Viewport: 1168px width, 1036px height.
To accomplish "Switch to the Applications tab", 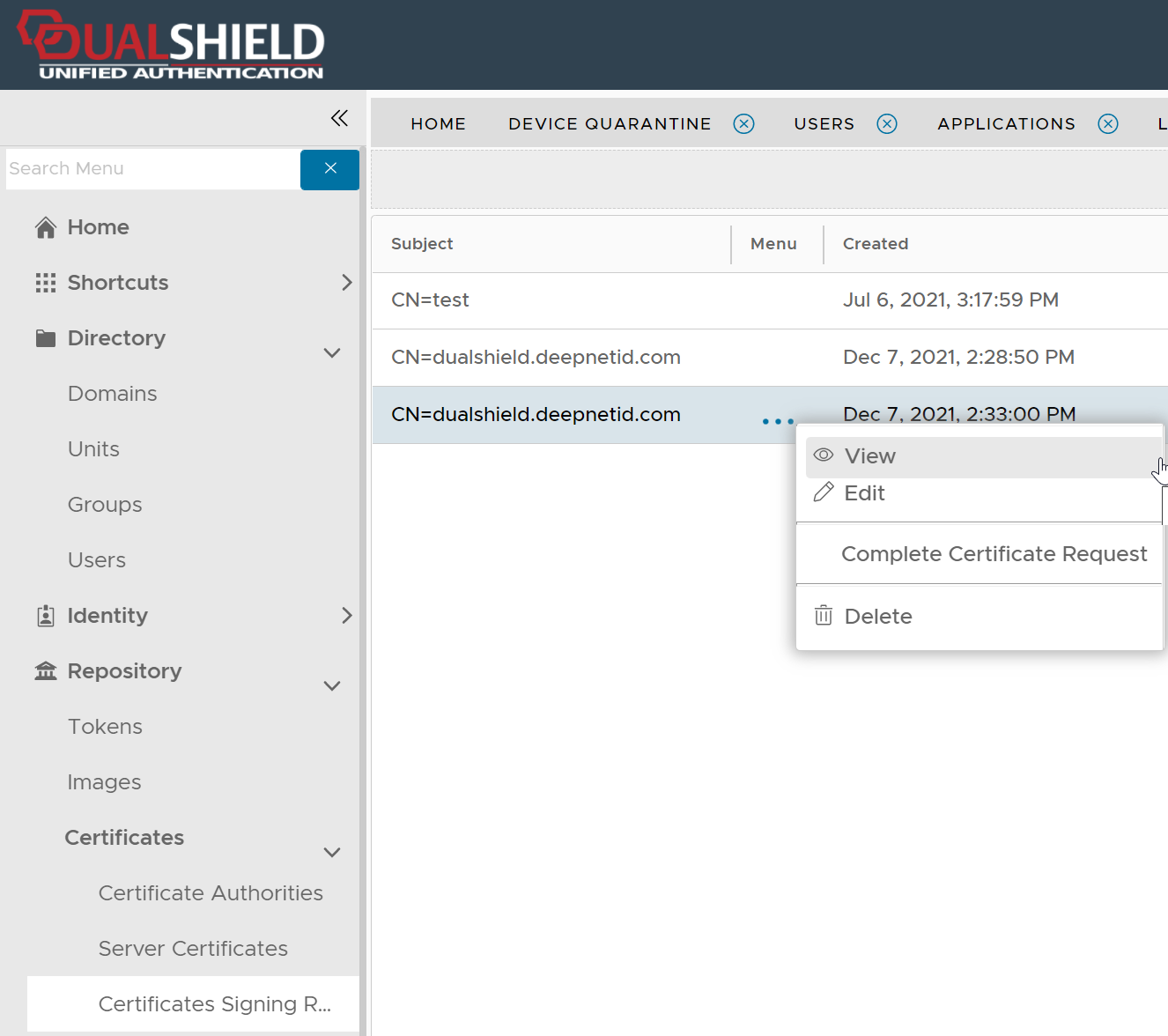I will pos(1007,124).
